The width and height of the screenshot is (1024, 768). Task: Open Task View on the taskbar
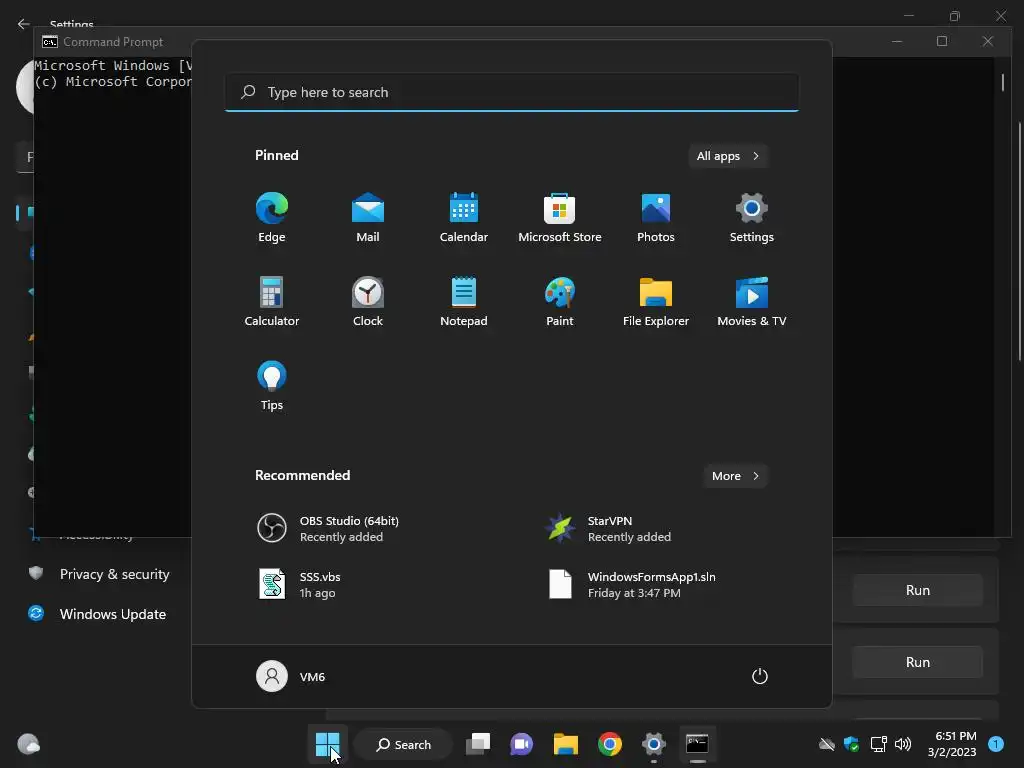(x=478, y=744)
